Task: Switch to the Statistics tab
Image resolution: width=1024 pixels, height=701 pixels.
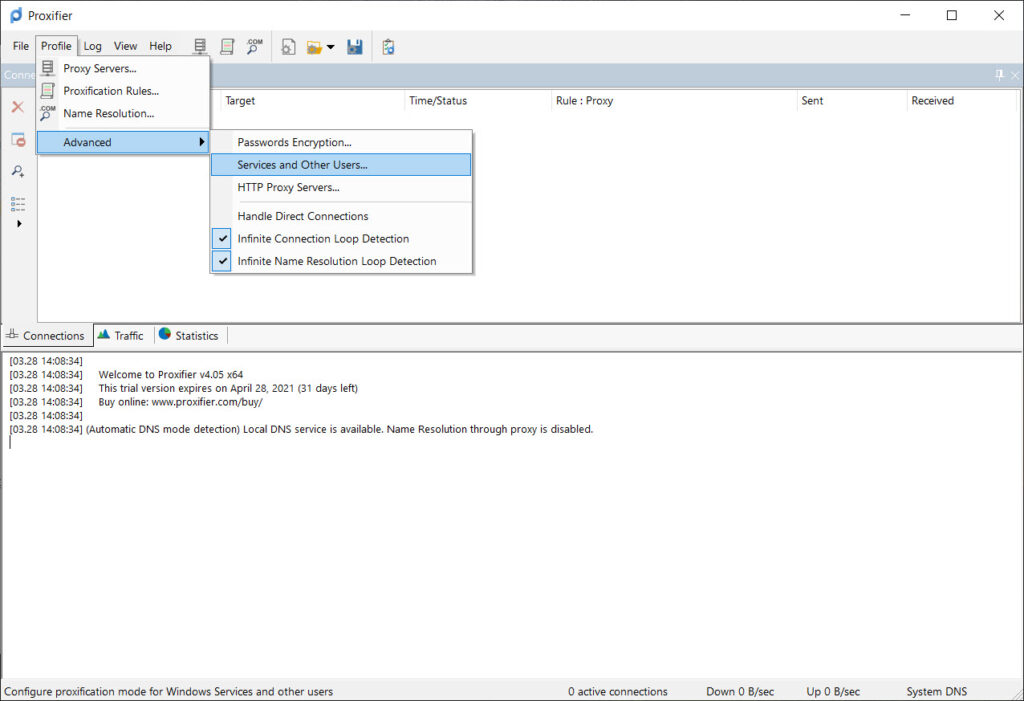Action: (x=190, y=335)
